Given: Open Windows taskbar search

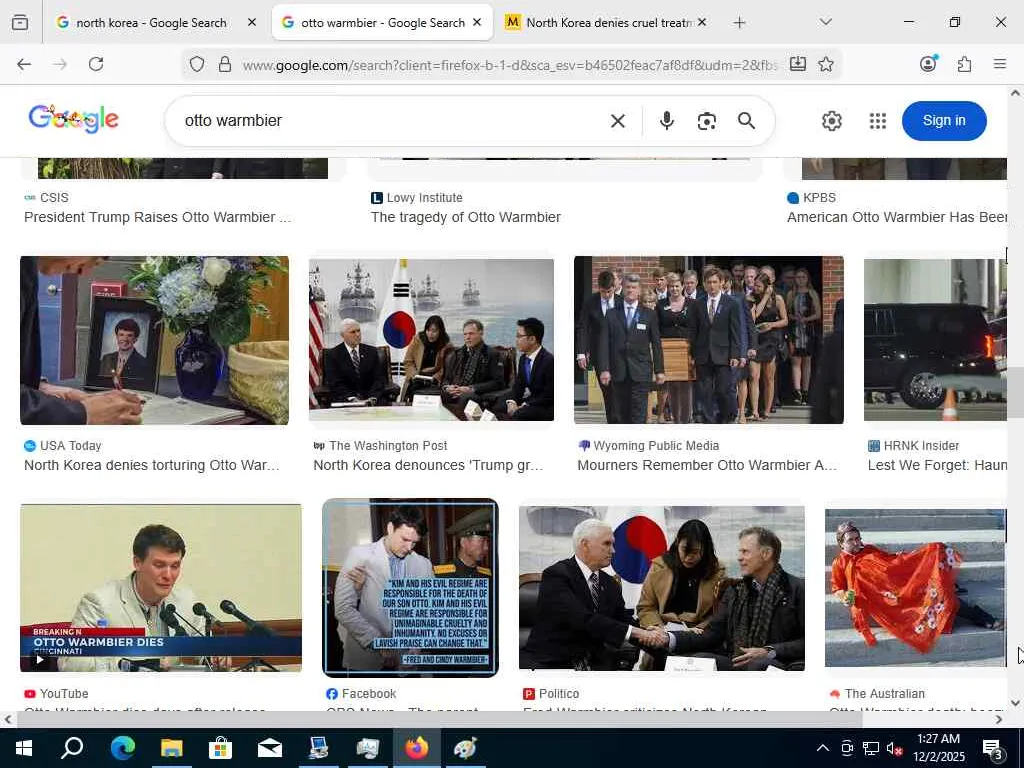Looking at the screenshot, I should 72,748.
